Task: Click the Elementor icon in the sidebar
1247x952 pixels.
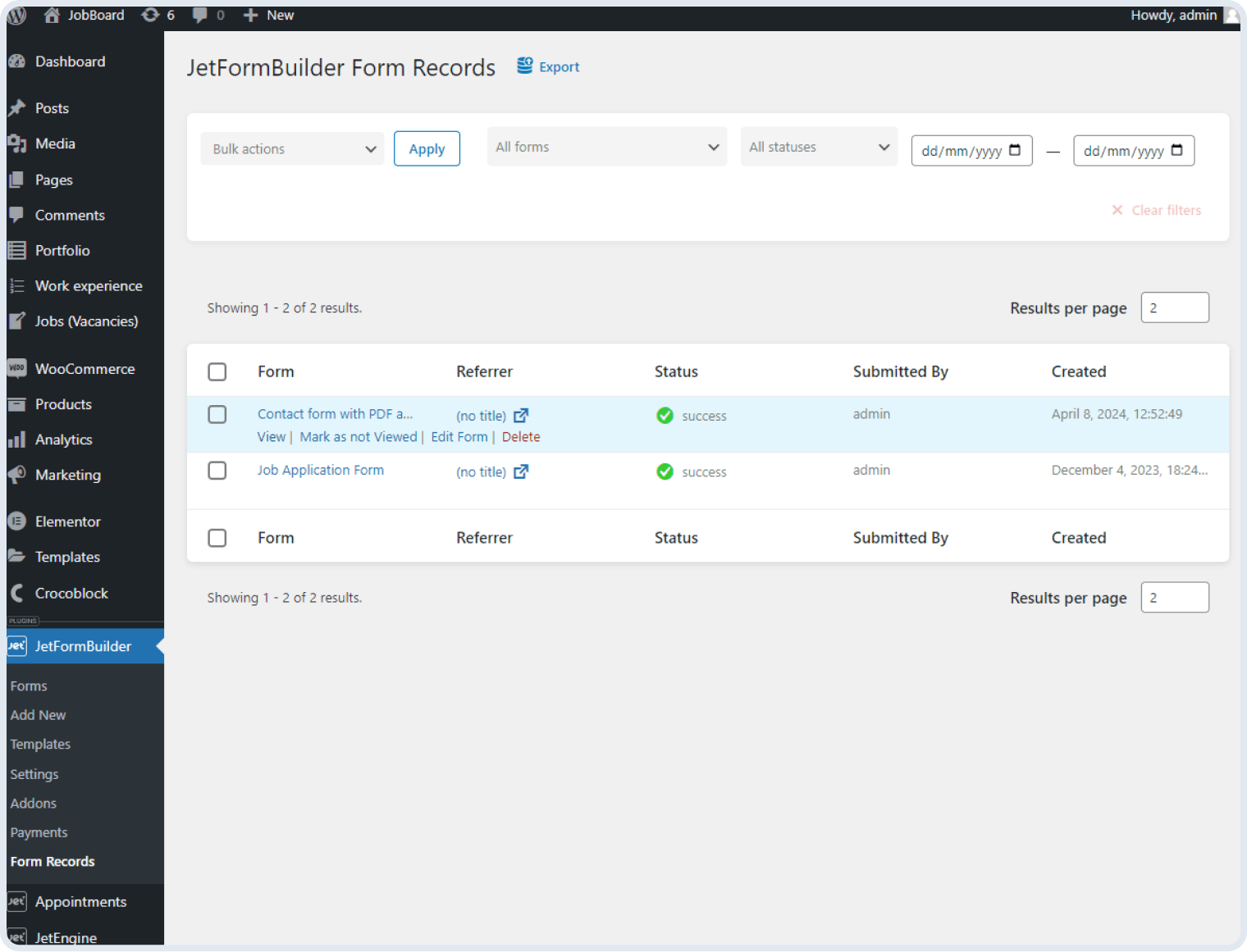Action: 17,522
